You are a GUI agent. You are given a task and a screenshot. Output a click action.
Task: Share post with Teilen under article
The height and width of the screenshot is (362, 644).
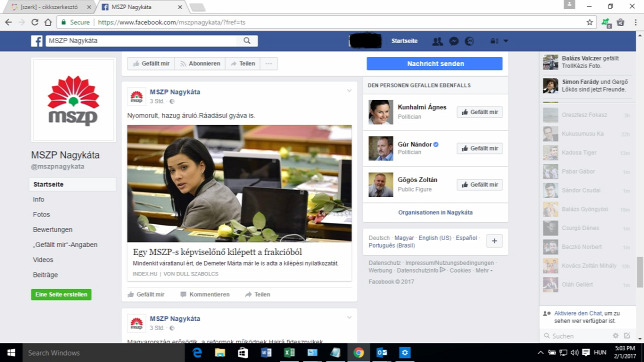click(258, 295)
